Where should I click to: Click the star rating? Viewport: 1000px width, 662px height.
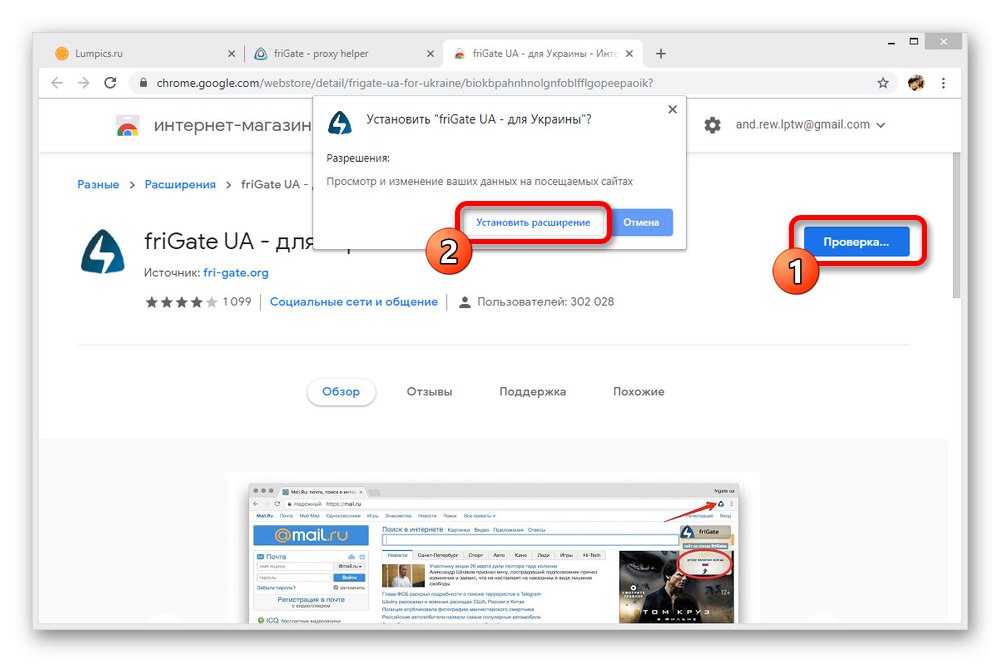(x=181, y=302)
